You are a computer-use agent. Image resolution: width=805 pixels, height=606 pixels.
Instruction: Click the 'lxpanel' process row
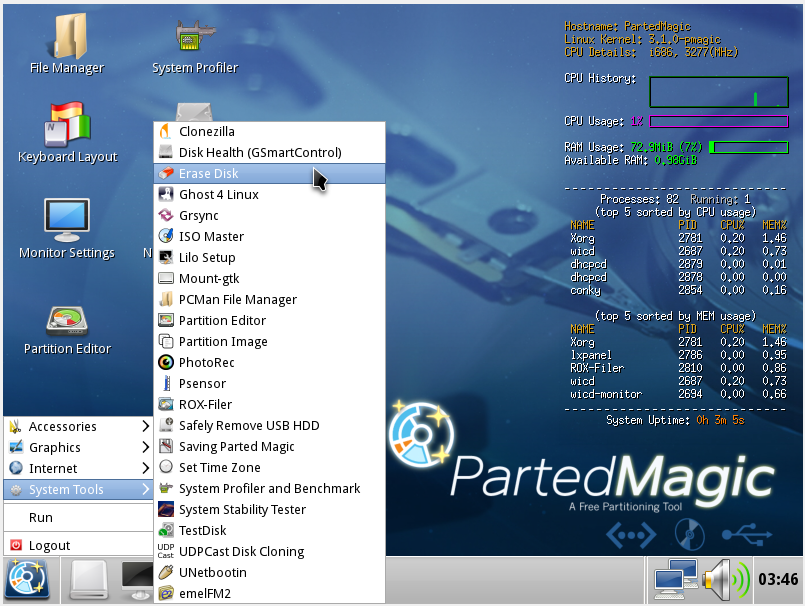678,355
